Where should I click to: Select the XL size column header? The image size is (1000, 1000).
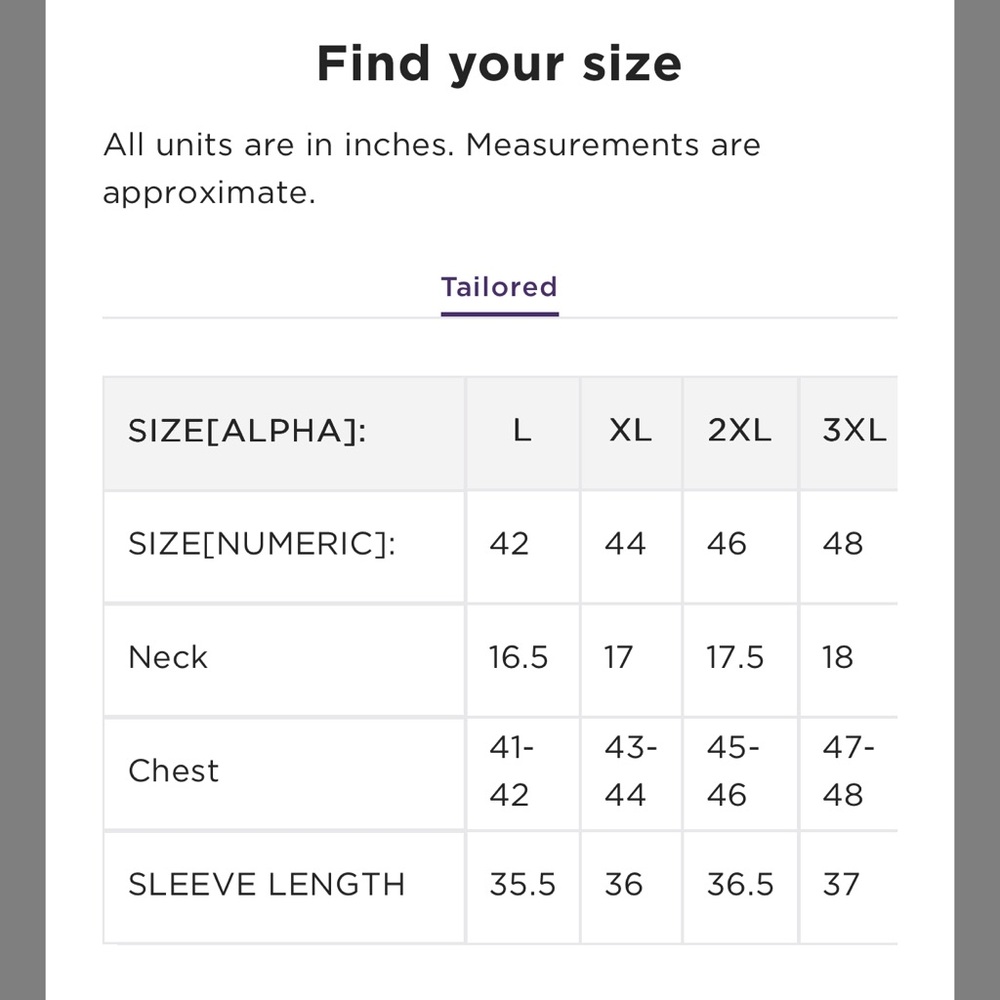[630, 432]
